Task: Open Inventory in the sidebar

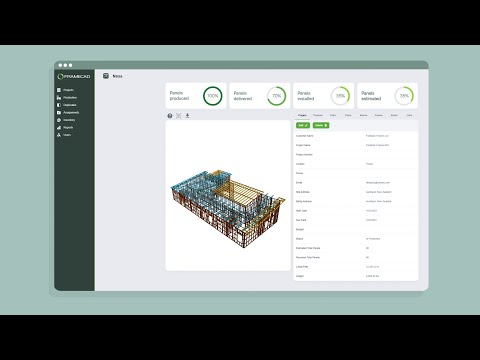Action: click(66, 120)
